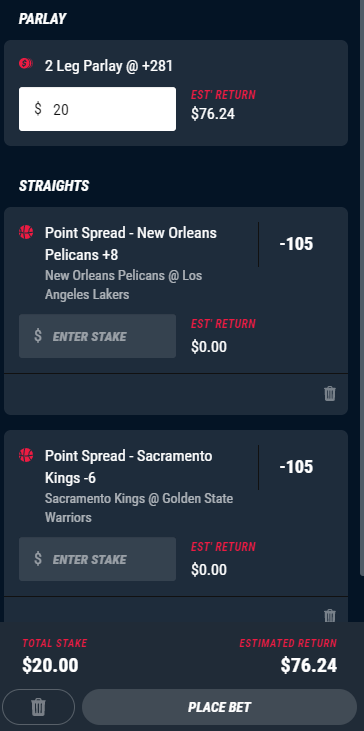Open Sacramento Kings @ Golden State Warriors matchup
Viewport: 364px width, 731px height.
(x=139, y=508)
